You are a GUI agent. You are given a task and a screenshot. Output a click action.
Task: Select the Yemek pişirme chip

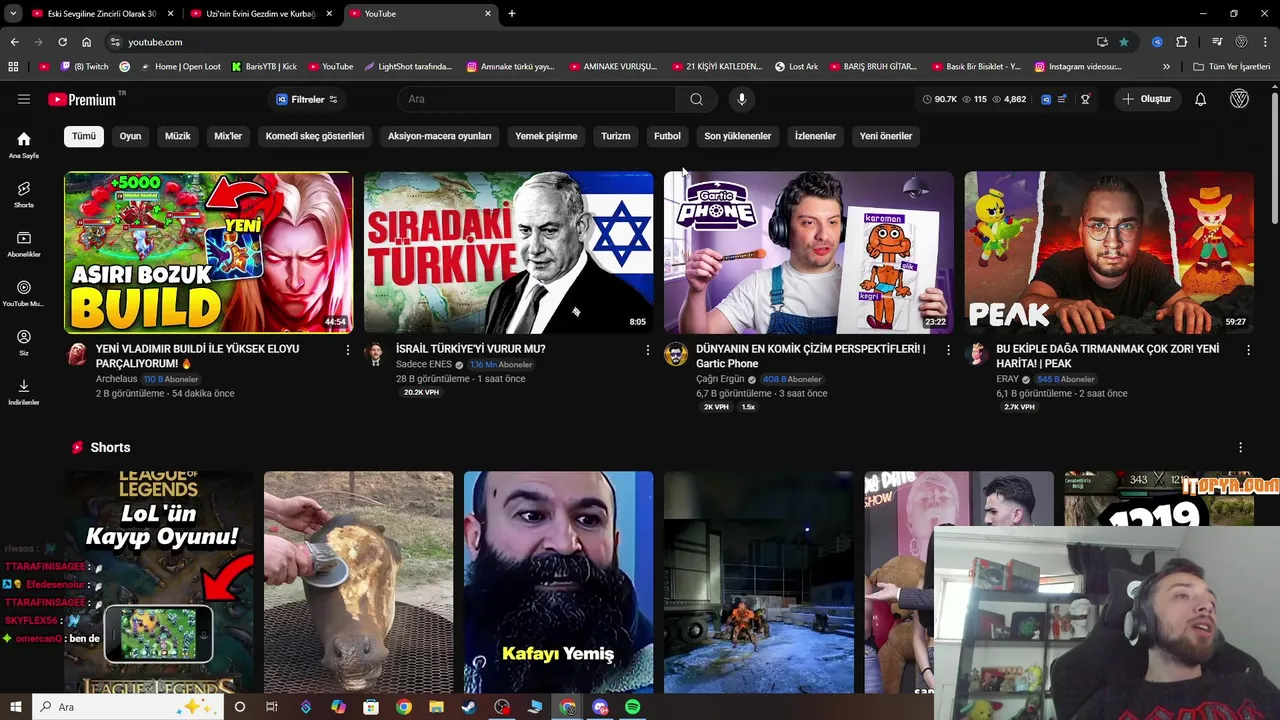coord(546,136)
